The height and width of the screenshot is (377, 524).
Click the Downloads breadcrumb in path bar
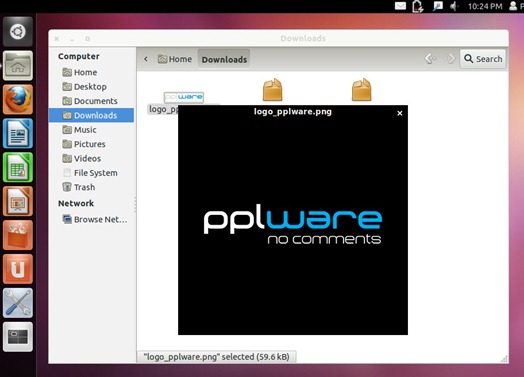click(224, 59)
